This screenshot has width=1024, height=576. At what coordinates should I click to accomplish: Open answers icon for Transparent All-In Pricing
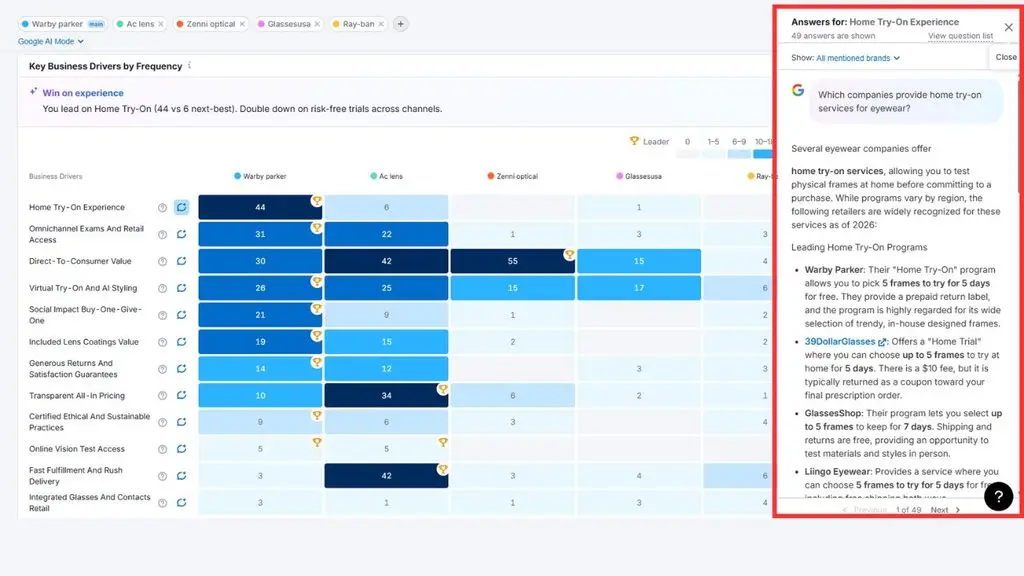point(182,395)
